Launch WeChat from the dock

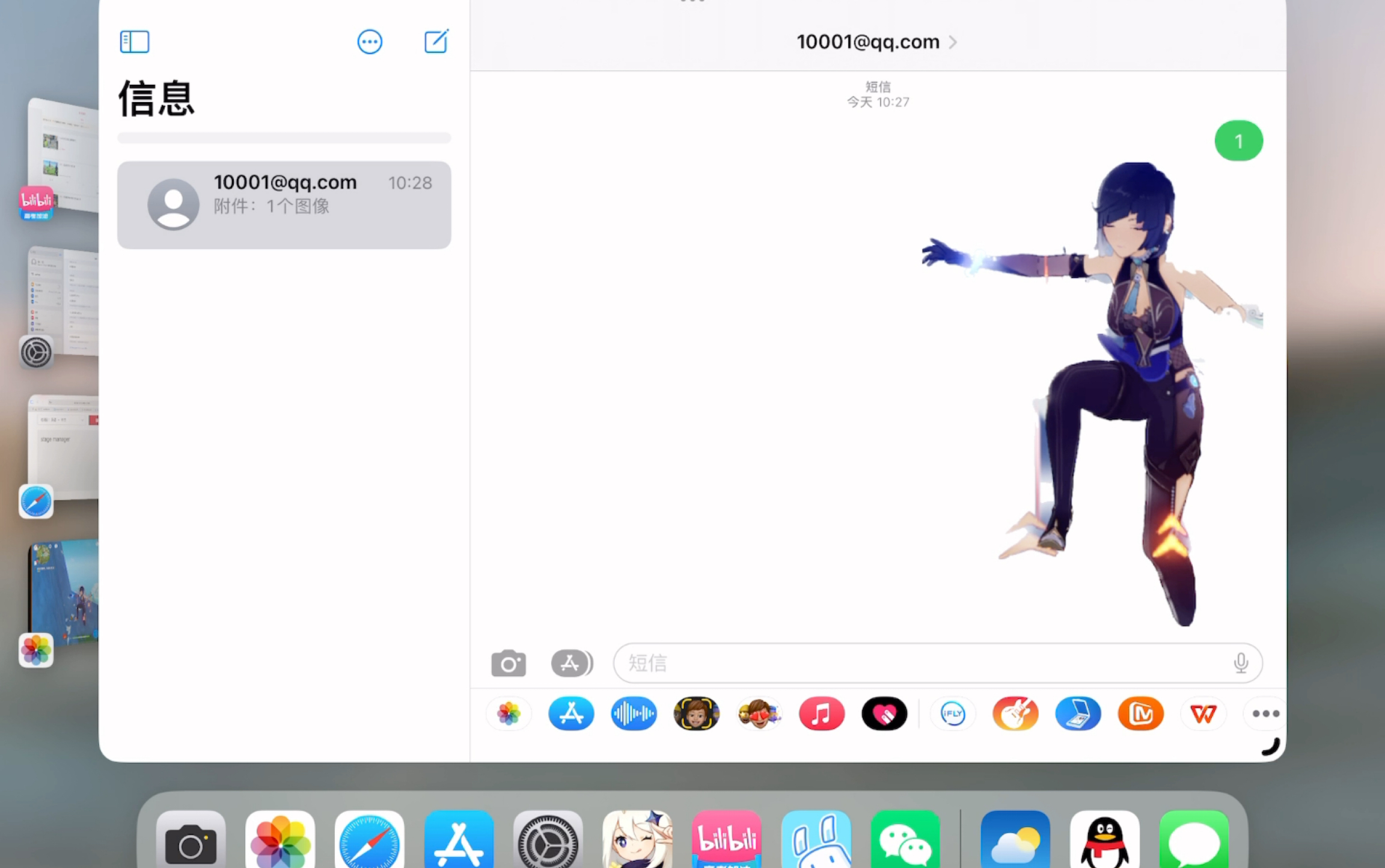click(x=905, y=840)
